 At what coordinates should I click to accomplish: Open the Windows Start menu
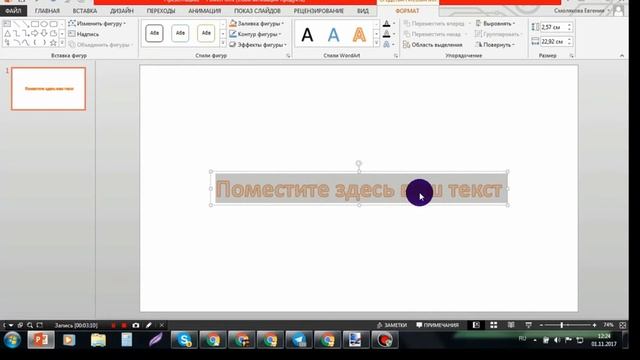12,340
